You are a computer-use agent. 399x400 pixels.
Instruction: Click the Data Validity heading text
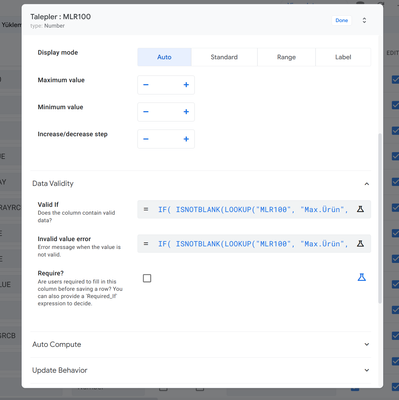point(53,183)
